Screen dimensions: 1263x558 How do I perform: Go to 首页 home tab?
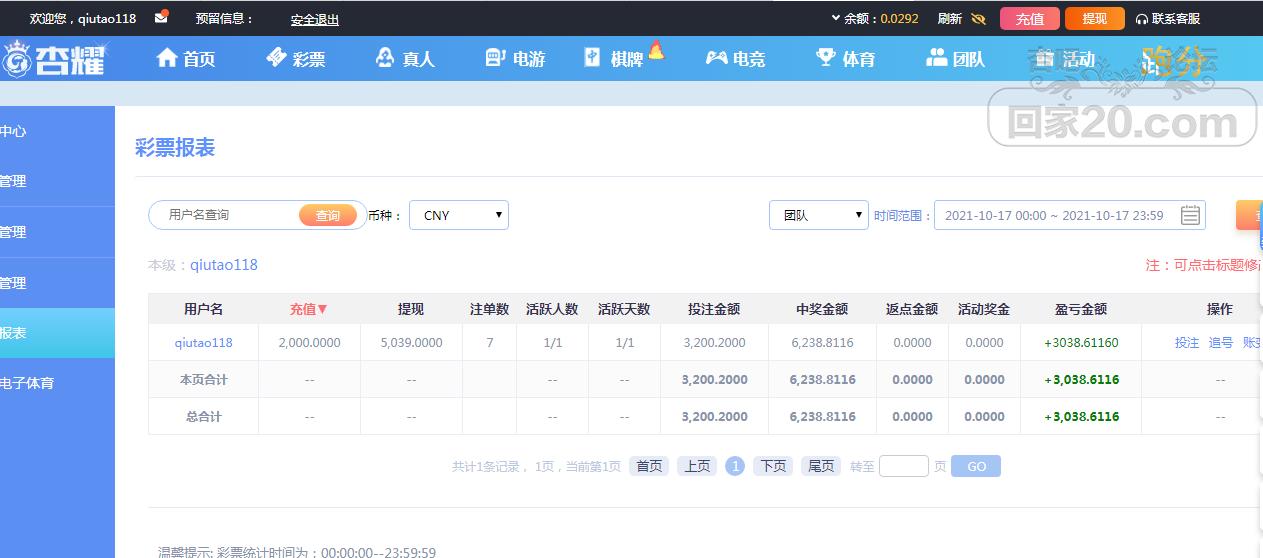coord(186,58)
